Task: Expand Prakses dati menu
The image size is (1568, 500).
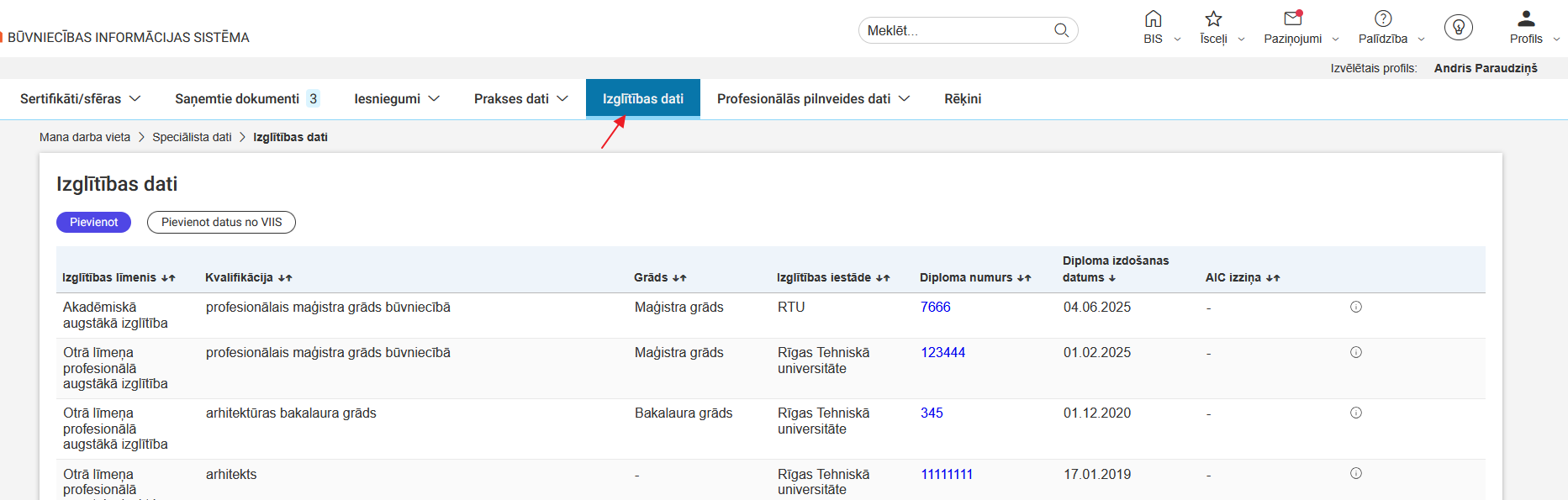Action: (x=521, y=99)
